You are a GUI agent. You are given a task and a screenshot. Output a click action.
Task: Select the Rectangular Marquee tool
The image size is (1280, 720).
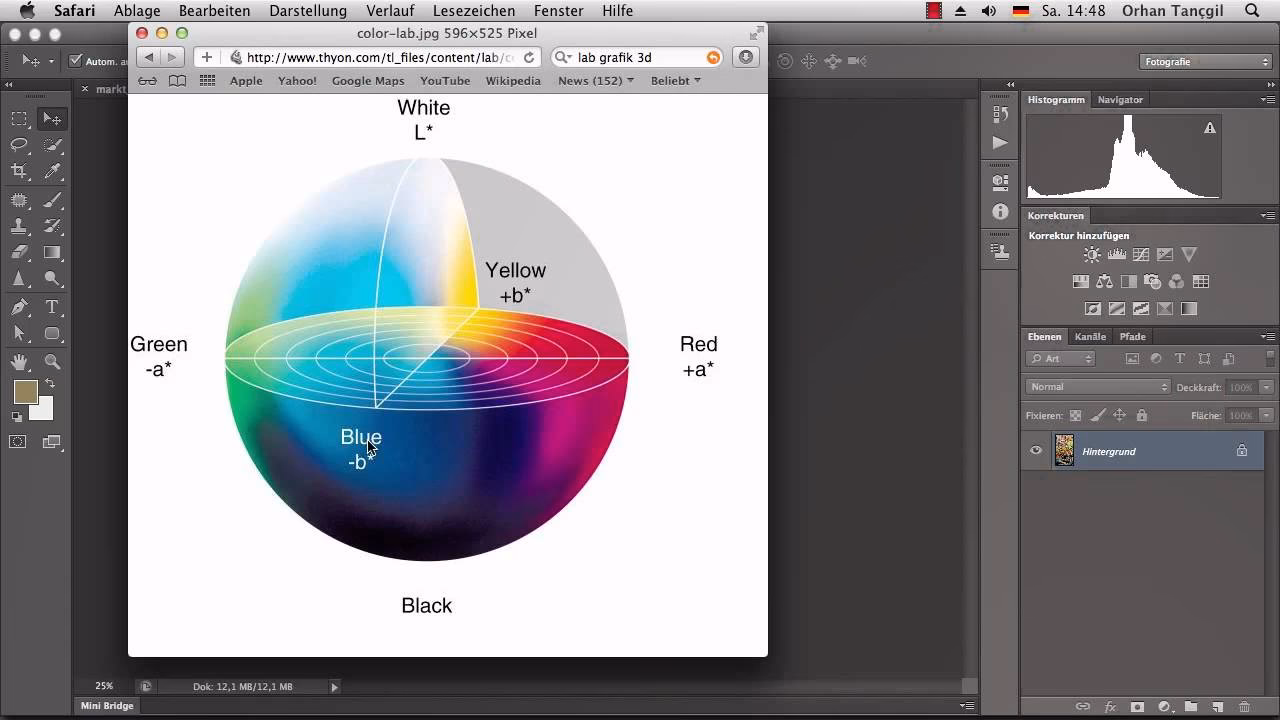pyautogui.click(x=19, y=119)
